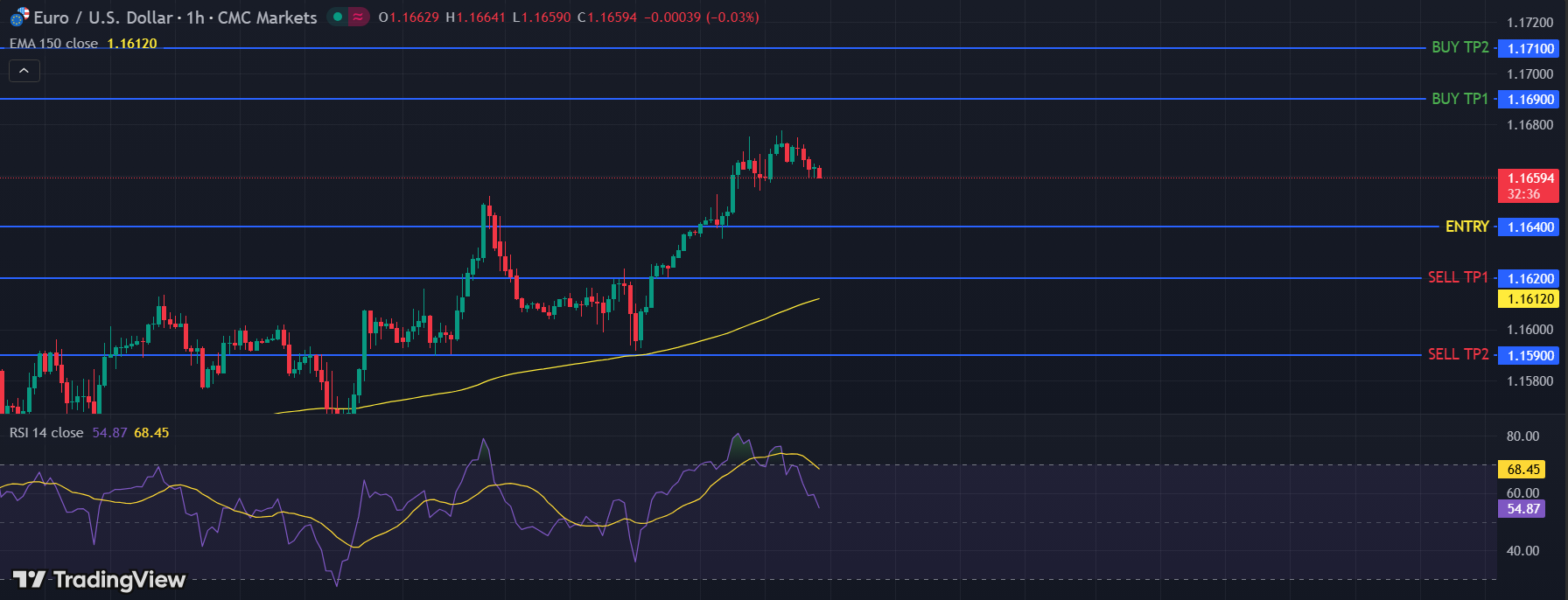Click the TradingView logo

tap(100, 579)
